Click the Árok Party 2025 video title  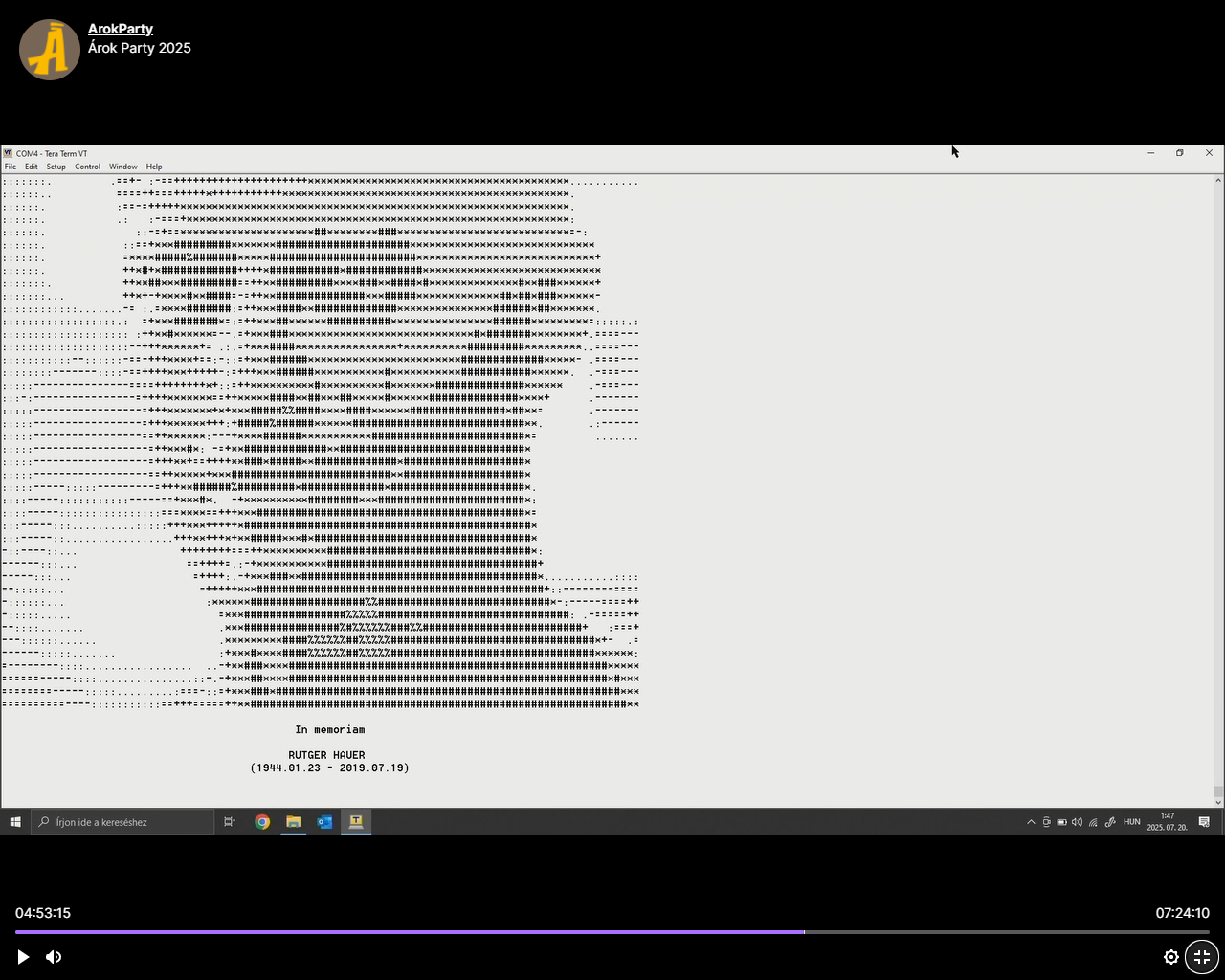click(140, 48)
